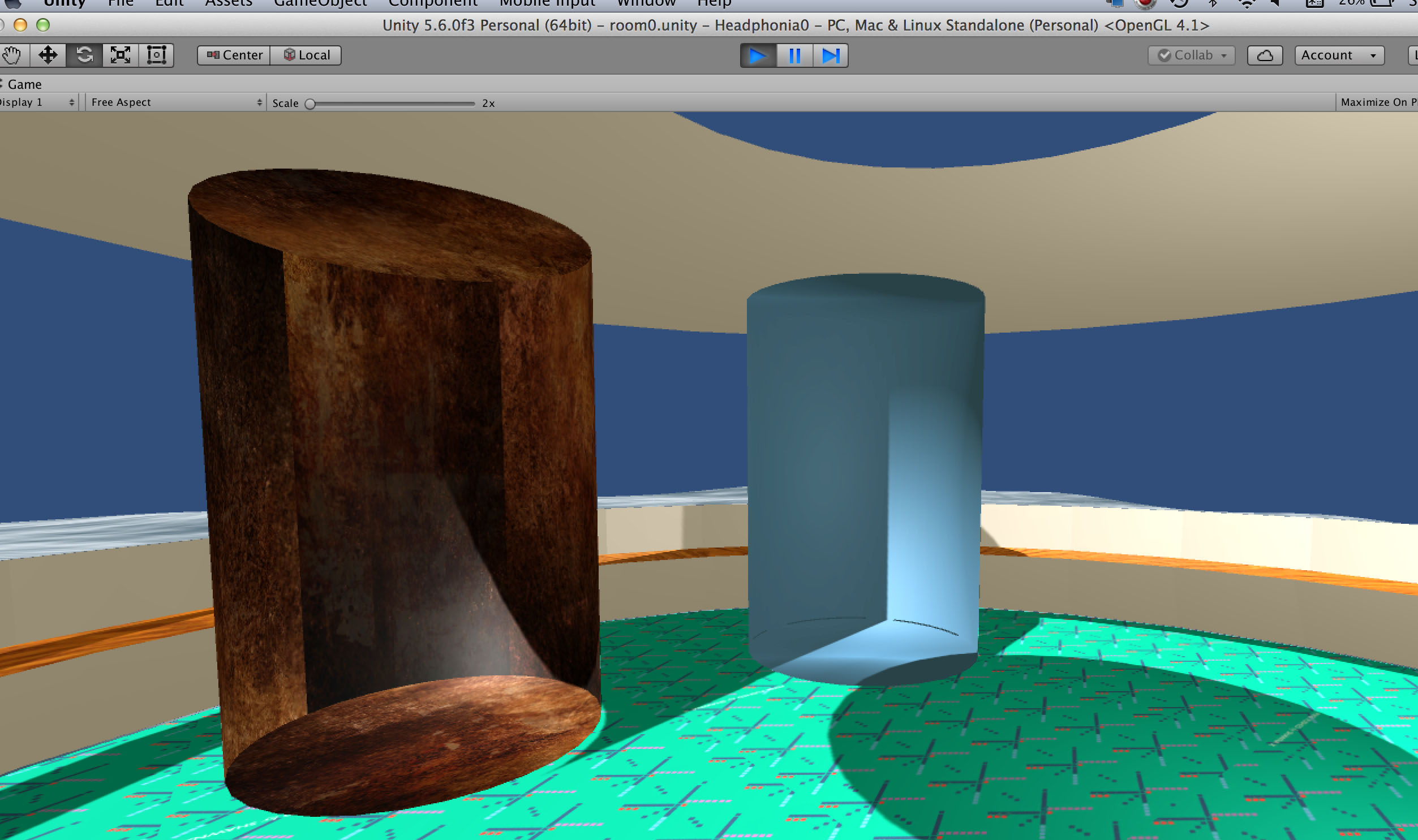Activate the Rotate tool
This screenshot has width=1418, height=840.
tap(84, 55)
